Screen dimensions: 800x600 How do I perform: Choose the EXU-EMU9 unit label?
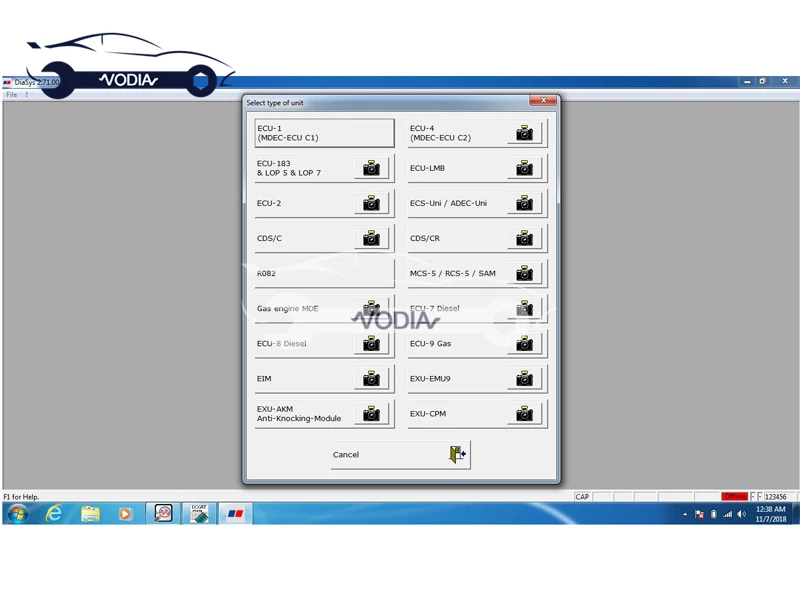[430, 379]
